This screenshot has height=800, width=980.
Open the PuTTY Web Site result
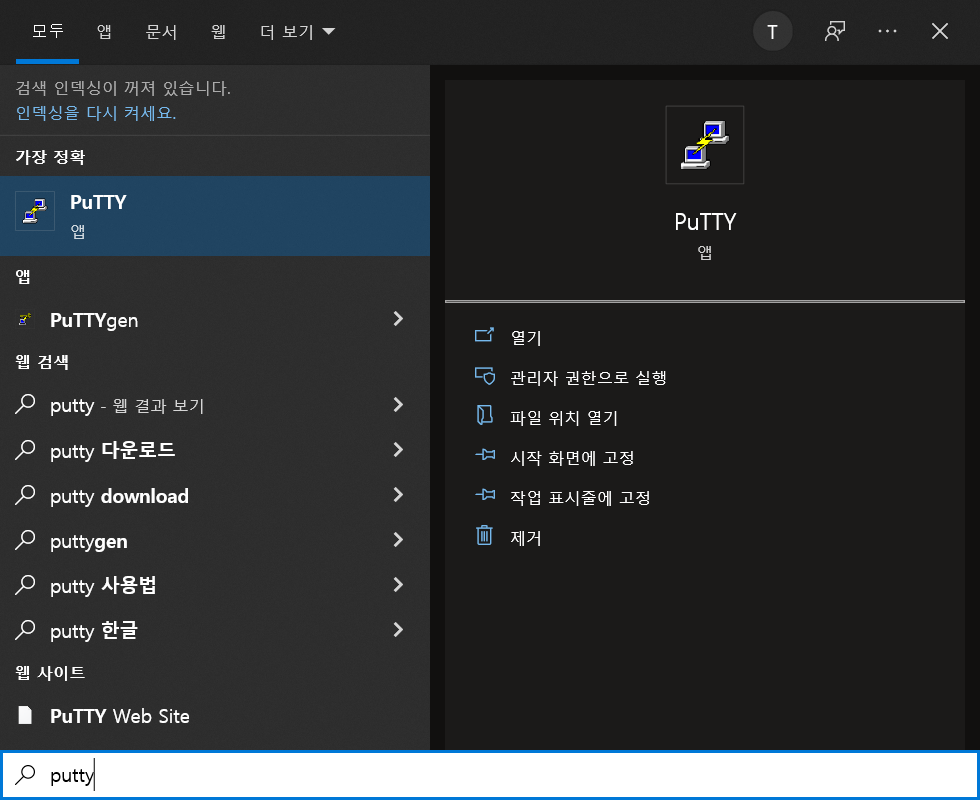[214, 716]
